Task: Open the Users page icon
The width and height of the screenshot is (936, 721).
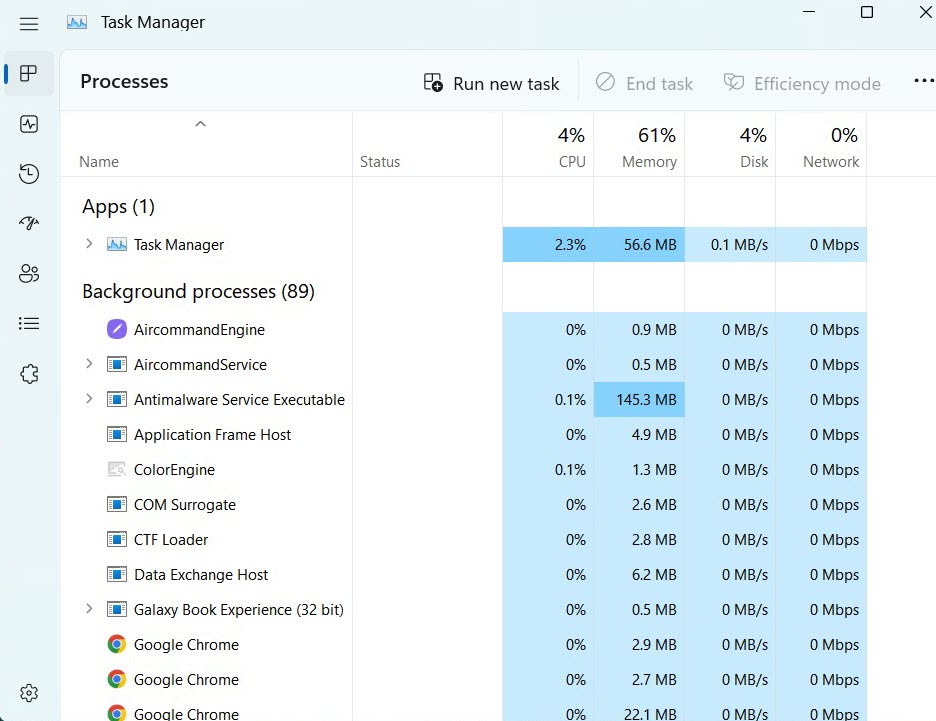Action: [x=29, y=273]
